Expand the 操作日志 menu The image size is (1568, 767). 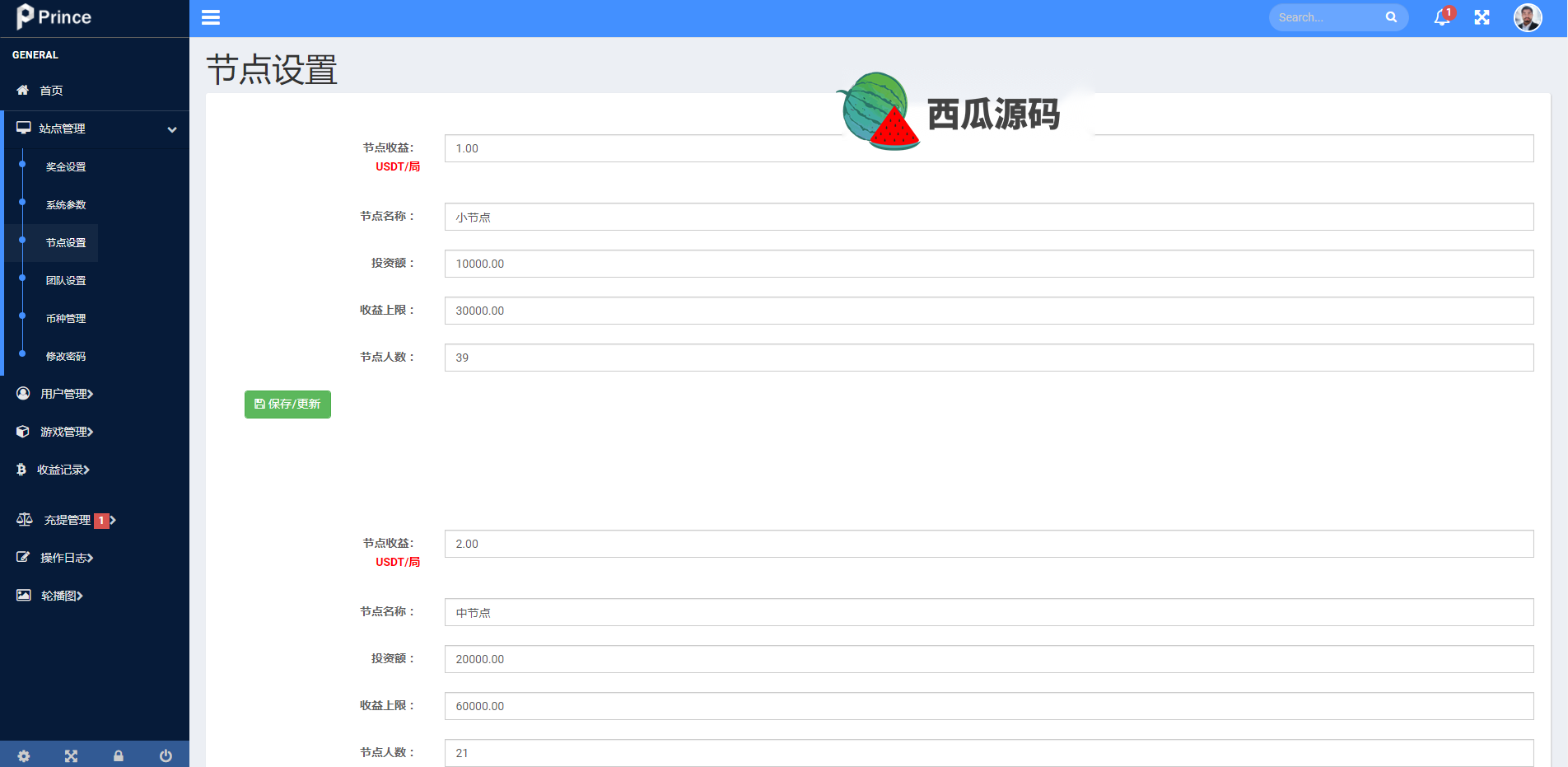pyautogui.click(x=67, y=558)
